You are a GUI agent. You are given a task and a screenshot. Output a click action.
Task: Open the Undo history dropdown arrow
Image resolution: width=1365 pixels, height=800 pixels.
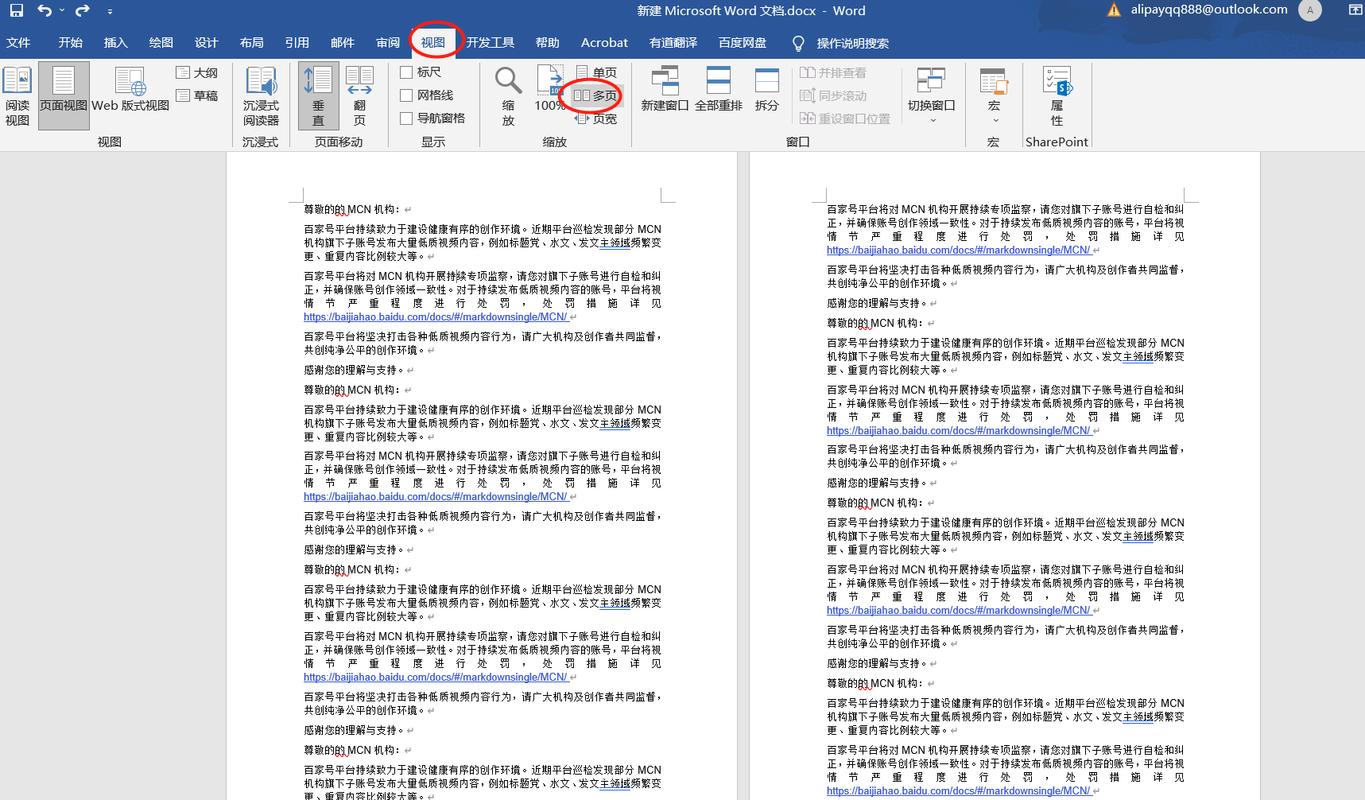click(62, 11)
